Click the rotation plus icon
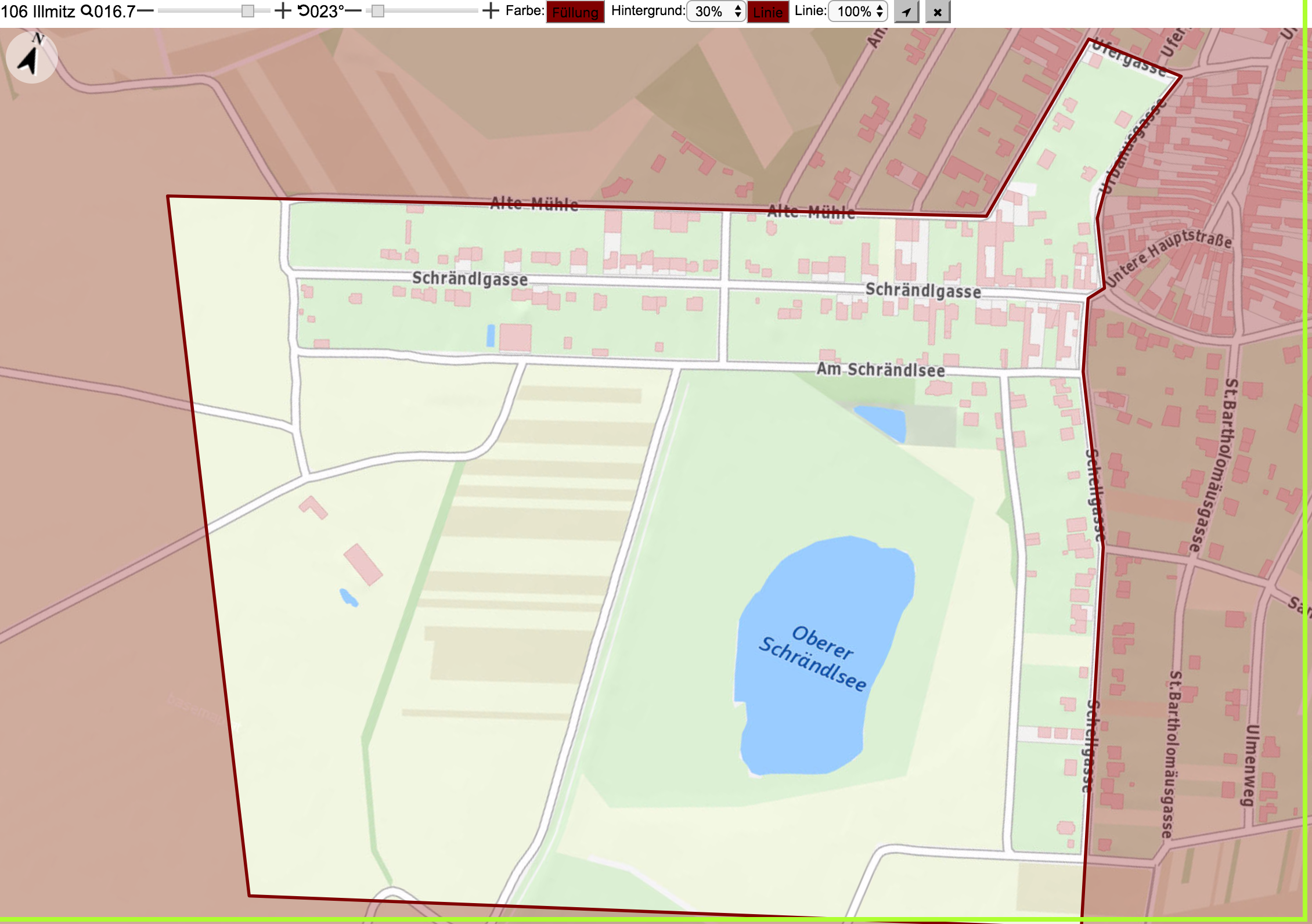1312x924 pixels. click(491, 11)
